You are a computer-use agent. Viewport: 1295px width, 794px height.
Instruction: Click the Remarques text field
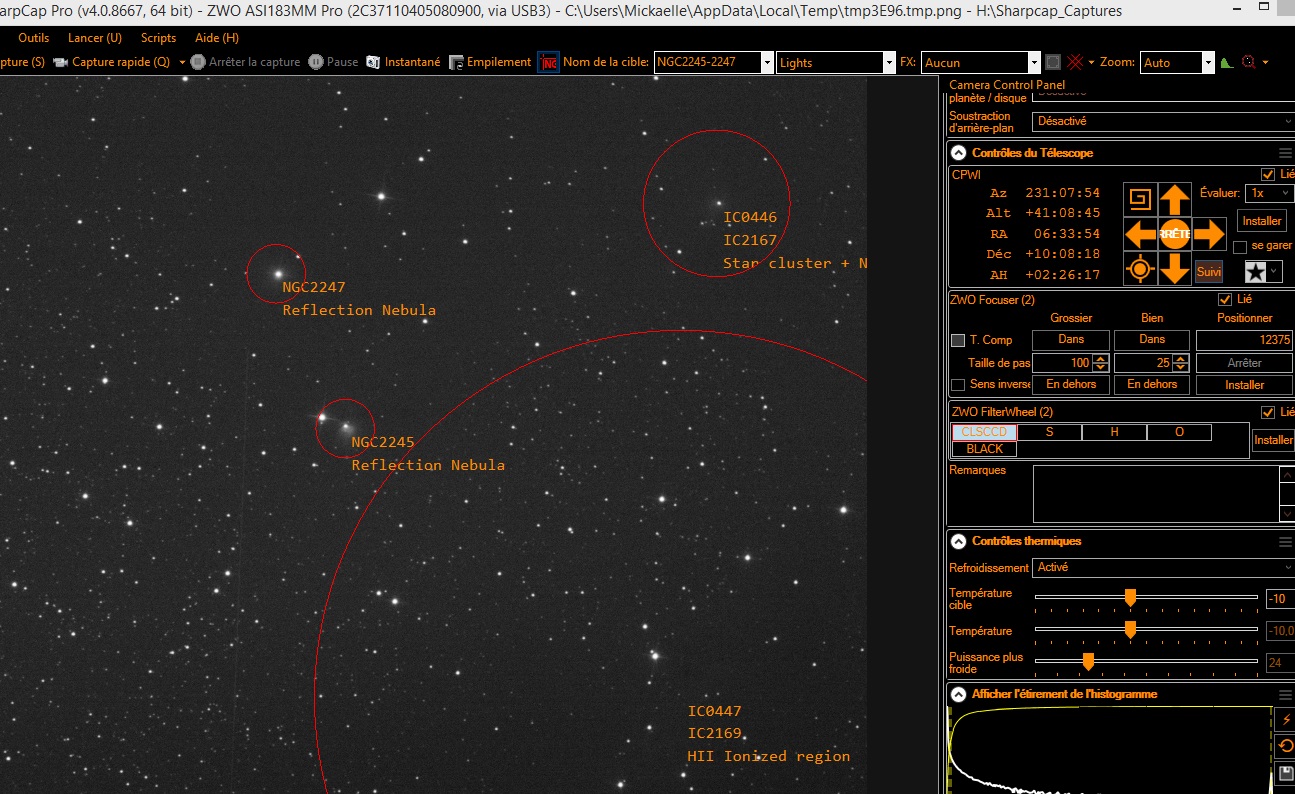tap(1155, 493)
